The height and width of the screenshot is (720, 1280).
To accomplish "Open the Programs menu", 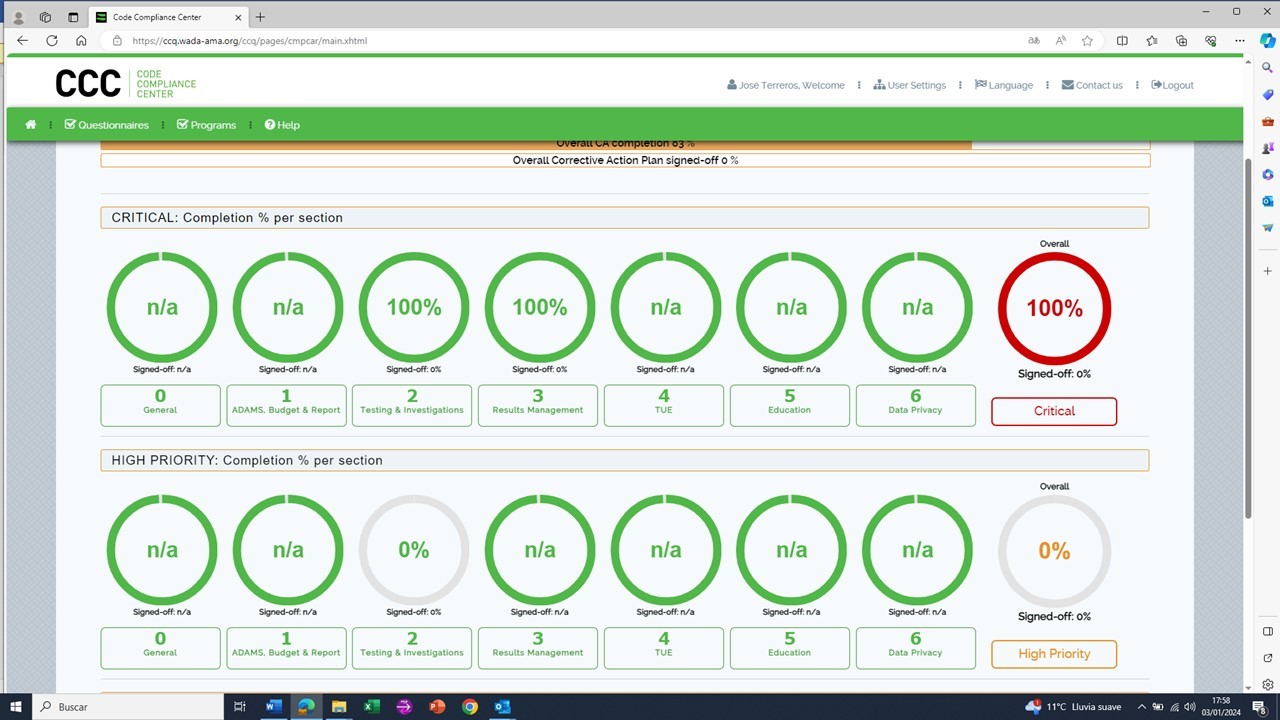I will pos(206,125).
